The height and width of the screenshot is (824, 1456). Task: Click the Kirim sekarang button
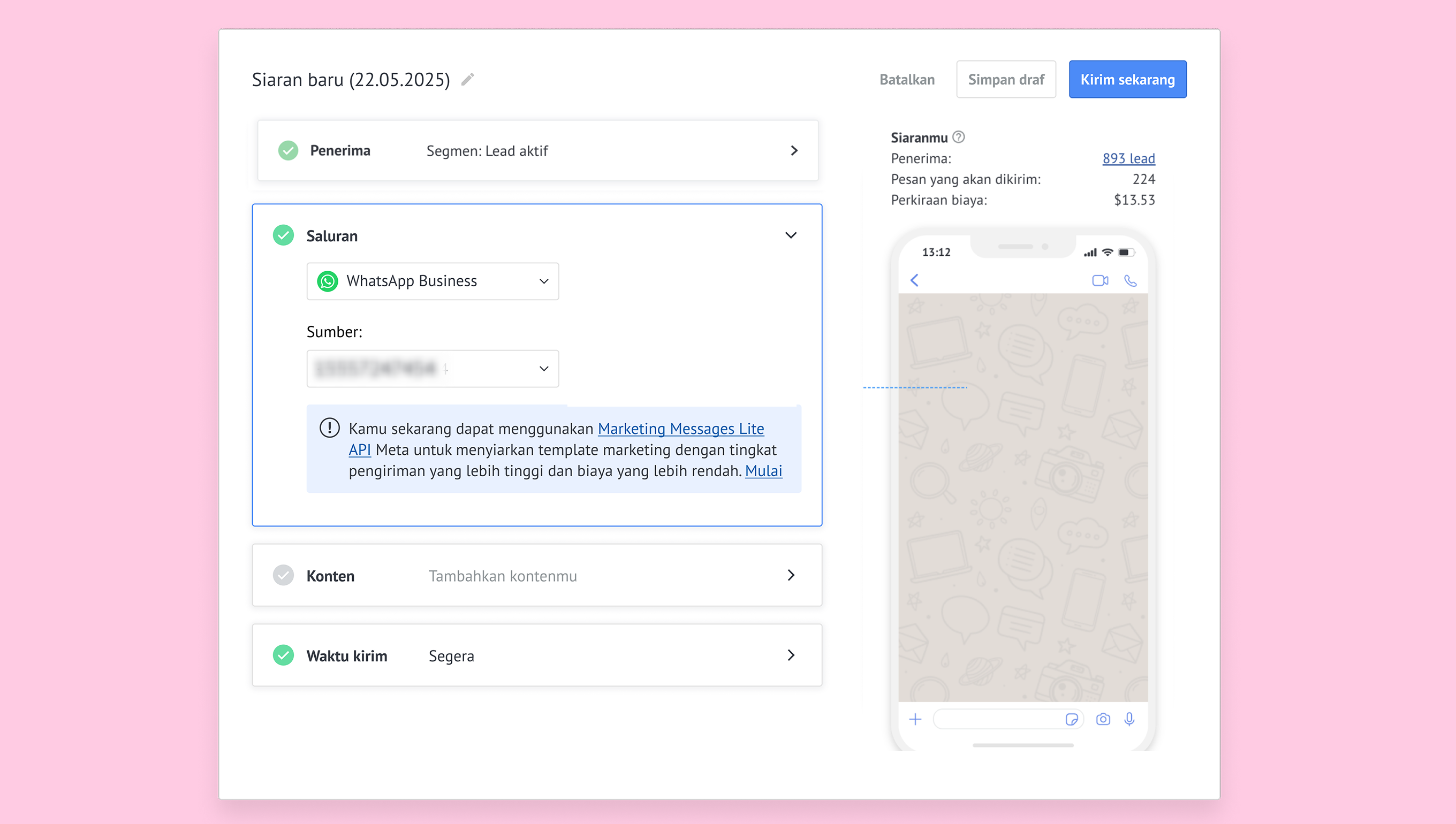[1127, 79]
